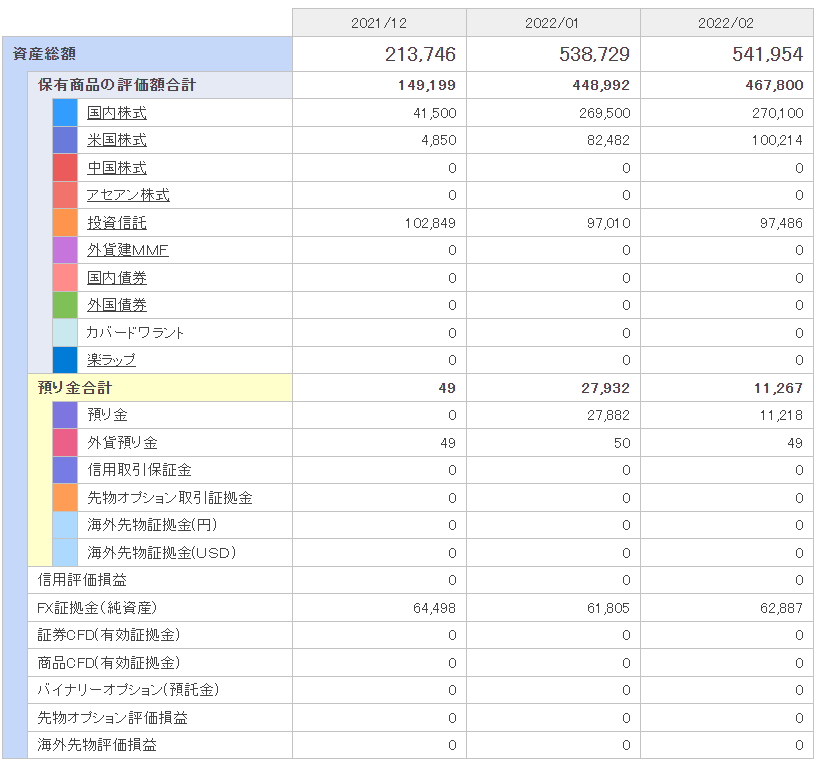826x769 pixels.
Task: Click the red swatch beside 中国株式
Action: click(65, 168)
